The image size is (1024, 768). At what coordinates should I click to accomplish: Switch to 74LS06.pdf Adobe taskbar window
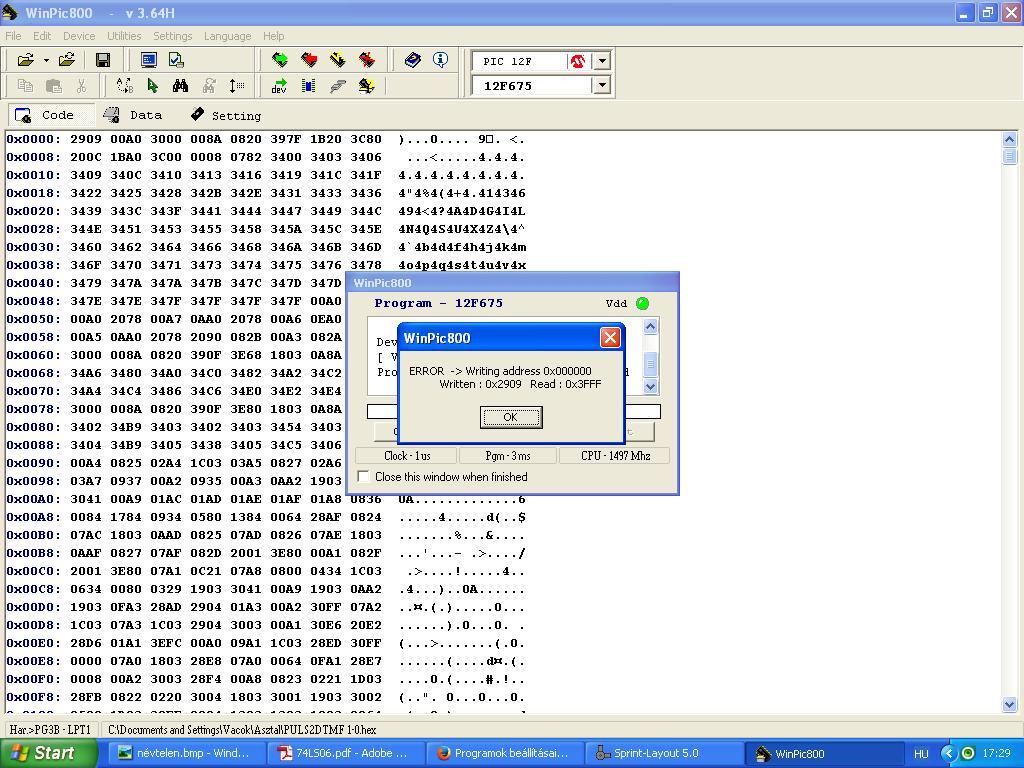point(344,753)
